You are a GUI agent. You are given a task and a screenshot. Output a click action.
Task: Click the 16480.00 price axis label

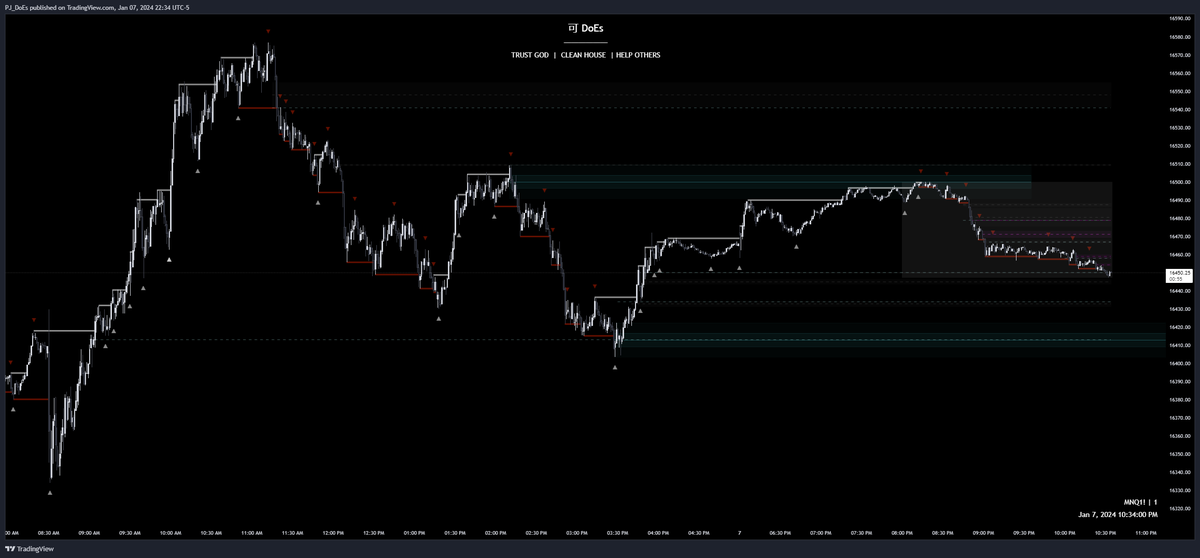[1178, 218]
